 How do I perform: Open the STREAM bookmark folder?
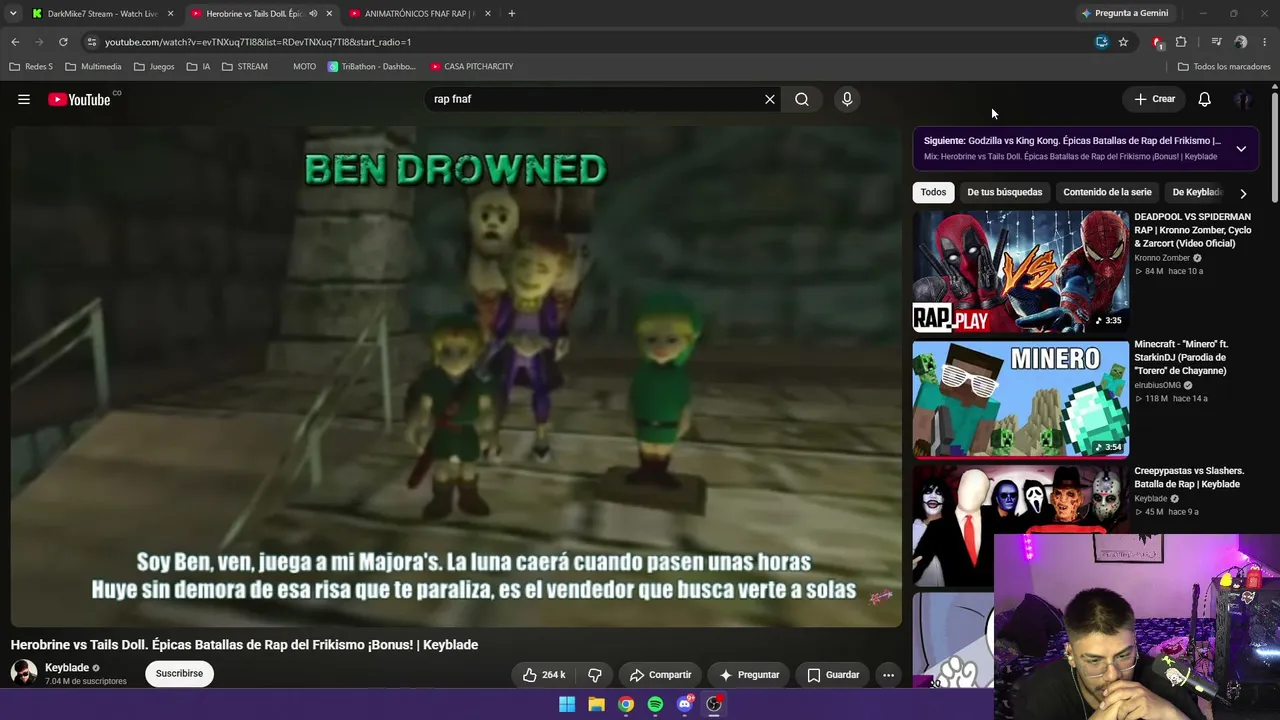[x=245, y=67]
